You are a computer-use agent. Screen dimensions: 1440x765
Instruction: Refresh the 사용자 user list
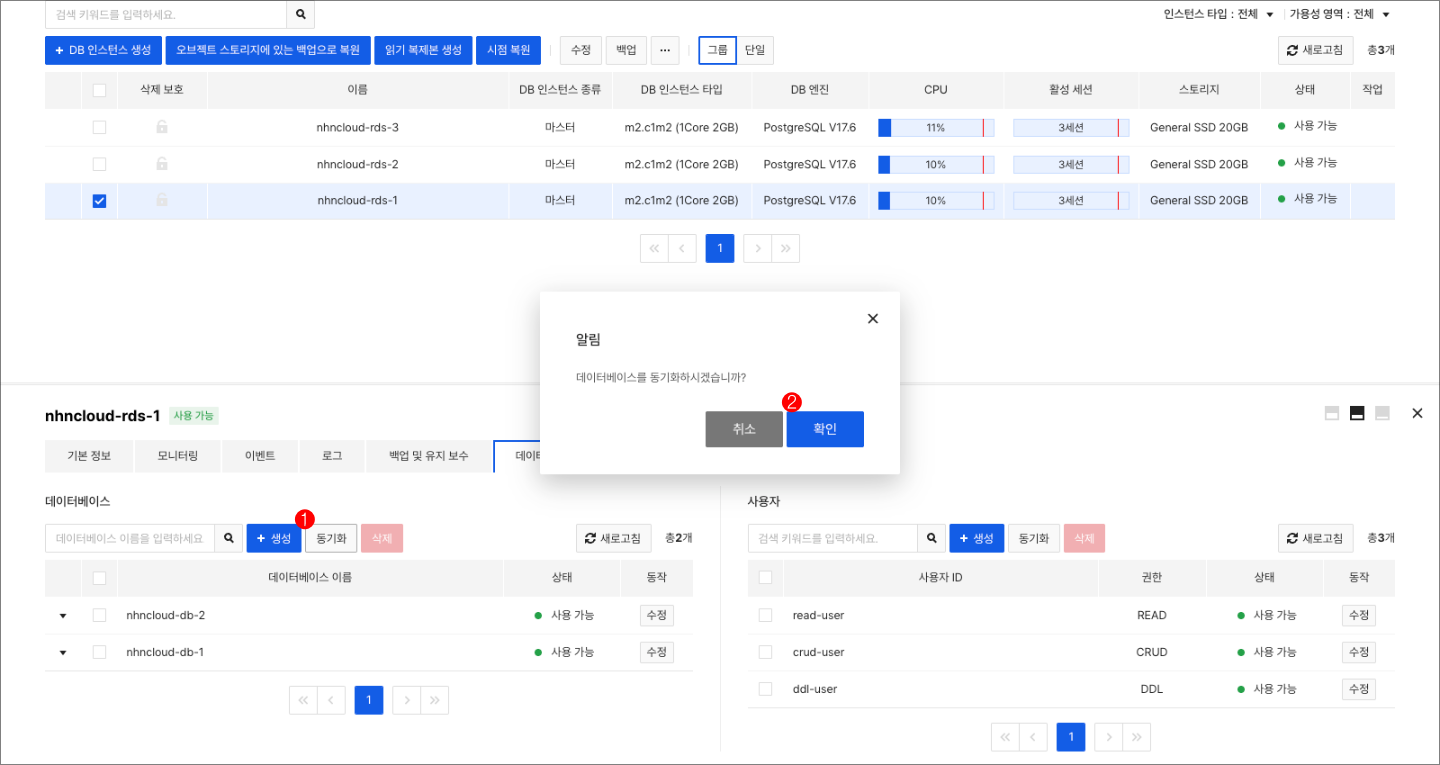click(1316, 537)
